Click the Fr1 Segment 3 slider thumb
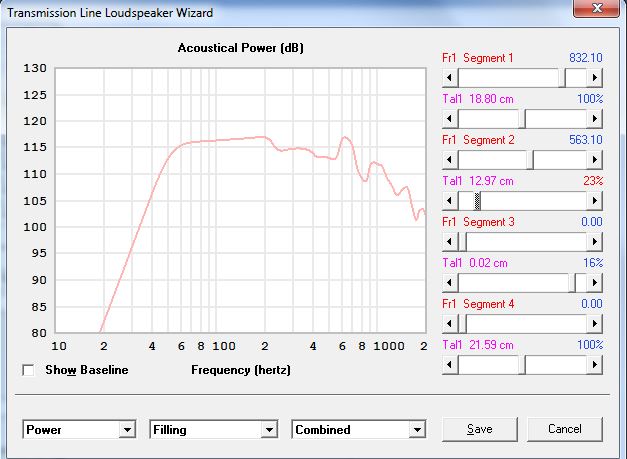The width and height of the screenshot is (627, 459). tap(463, 241)
